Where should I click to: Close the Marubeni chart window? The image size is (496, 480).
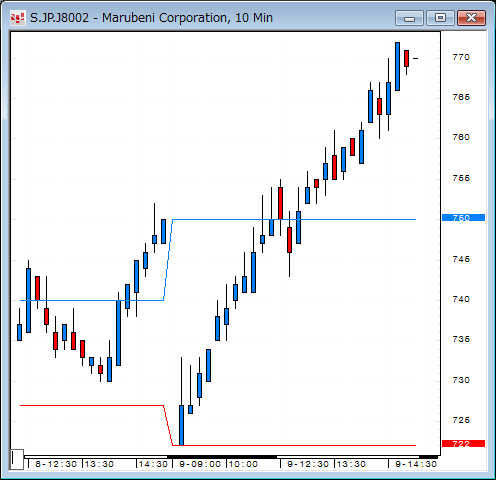(x=471, y=18)
